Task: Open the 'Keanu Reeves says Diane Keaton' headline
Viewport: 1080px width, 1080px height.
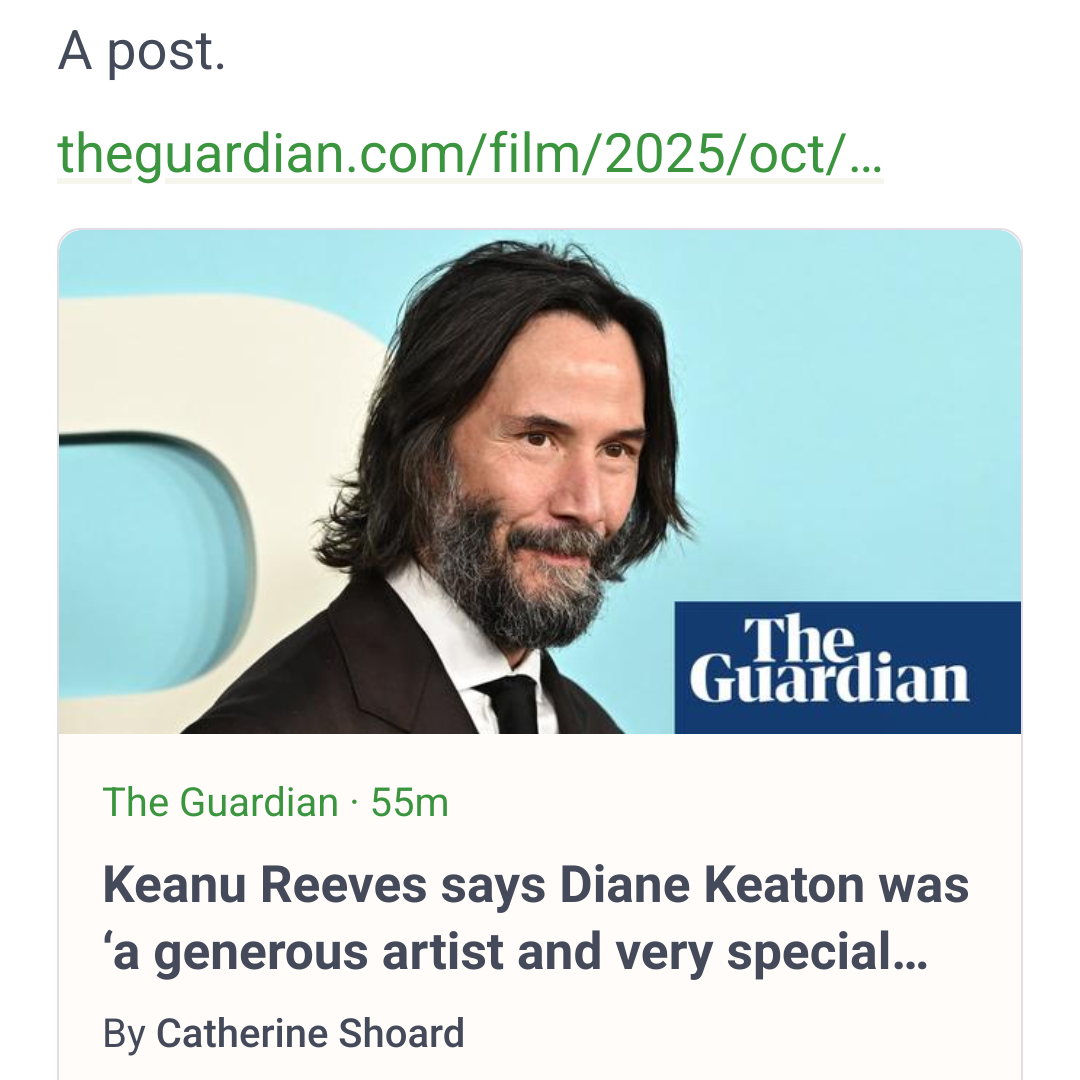Action: [x=535, y=886]
